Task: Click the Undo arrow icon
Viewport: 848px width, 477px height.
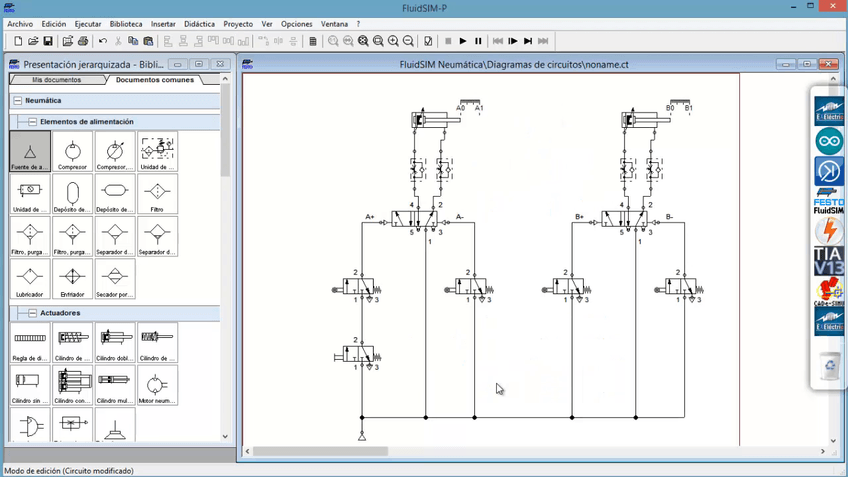Action: (x=102, y=41)
